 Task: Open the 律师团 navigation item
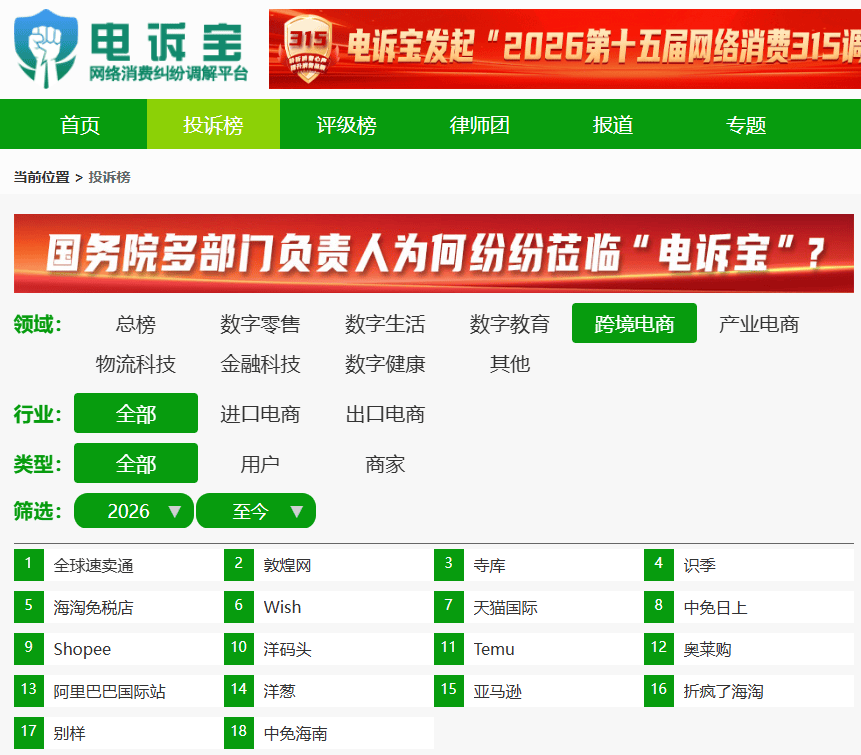pyautogui.click(x=479, y=125)
